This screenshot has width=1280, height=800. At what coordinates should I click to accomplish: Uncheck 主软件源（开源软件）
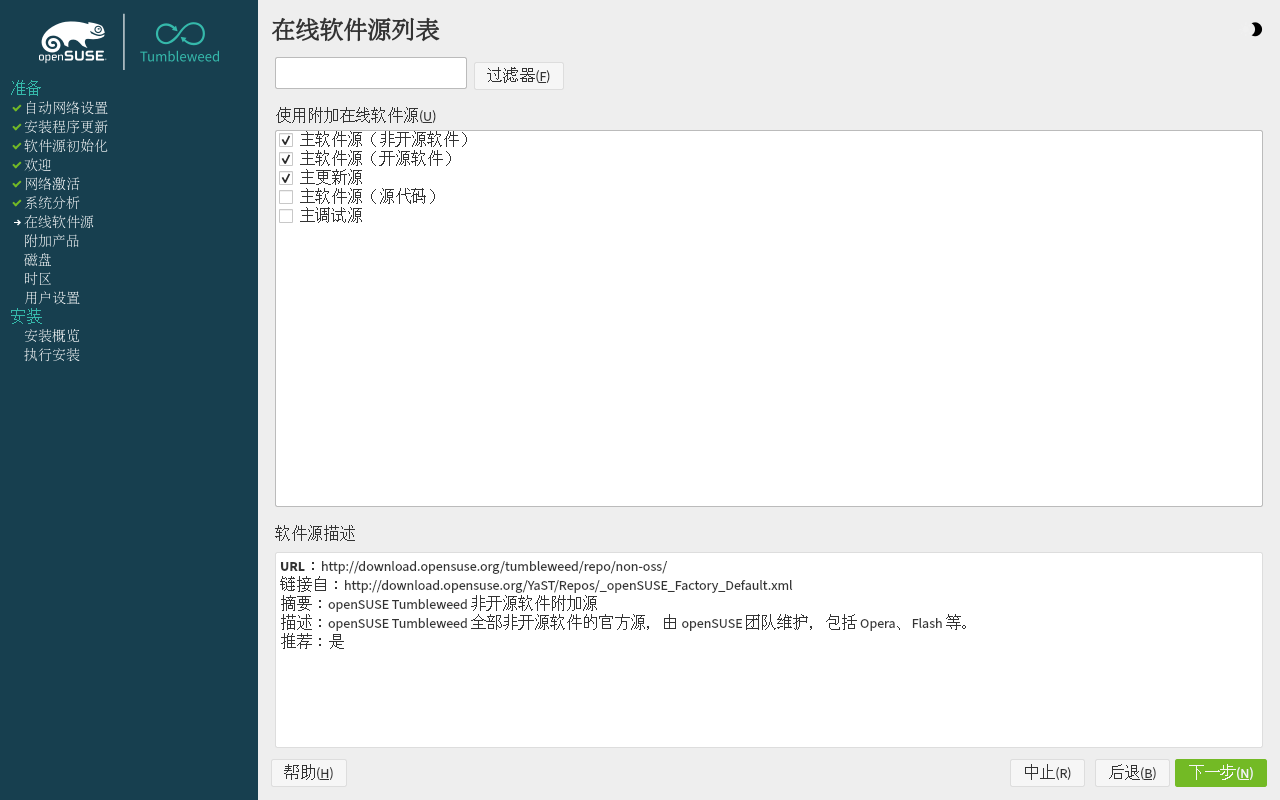coord(285,158)
